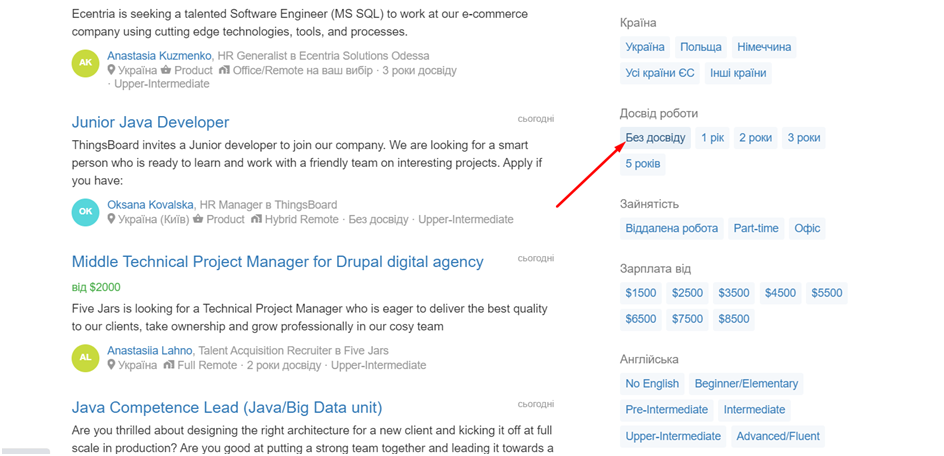This screenshot has height=456, width=944.
Task: Click Anastasiia Lahno's AL avatar icon
Action: pos(86,358)
